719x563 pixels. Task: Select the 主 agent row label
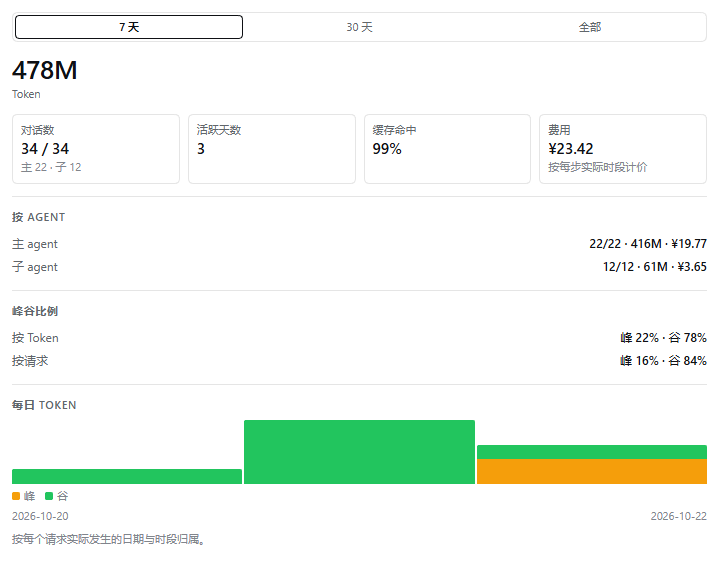tap(35, 244)
